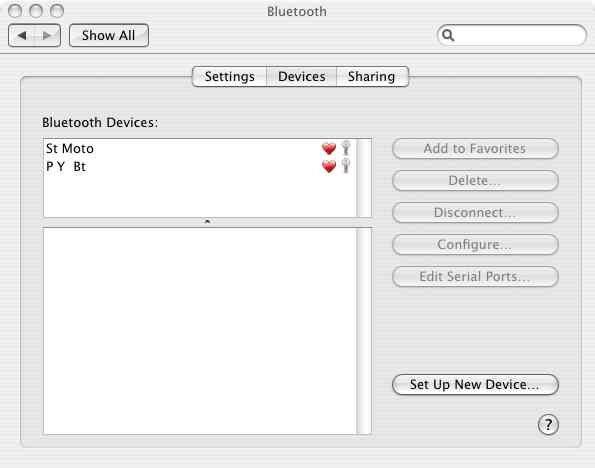The height and width of the screenshot is (468, 595).
Task: Click the split pane collapse arrow handle
Action: [207, 222]
